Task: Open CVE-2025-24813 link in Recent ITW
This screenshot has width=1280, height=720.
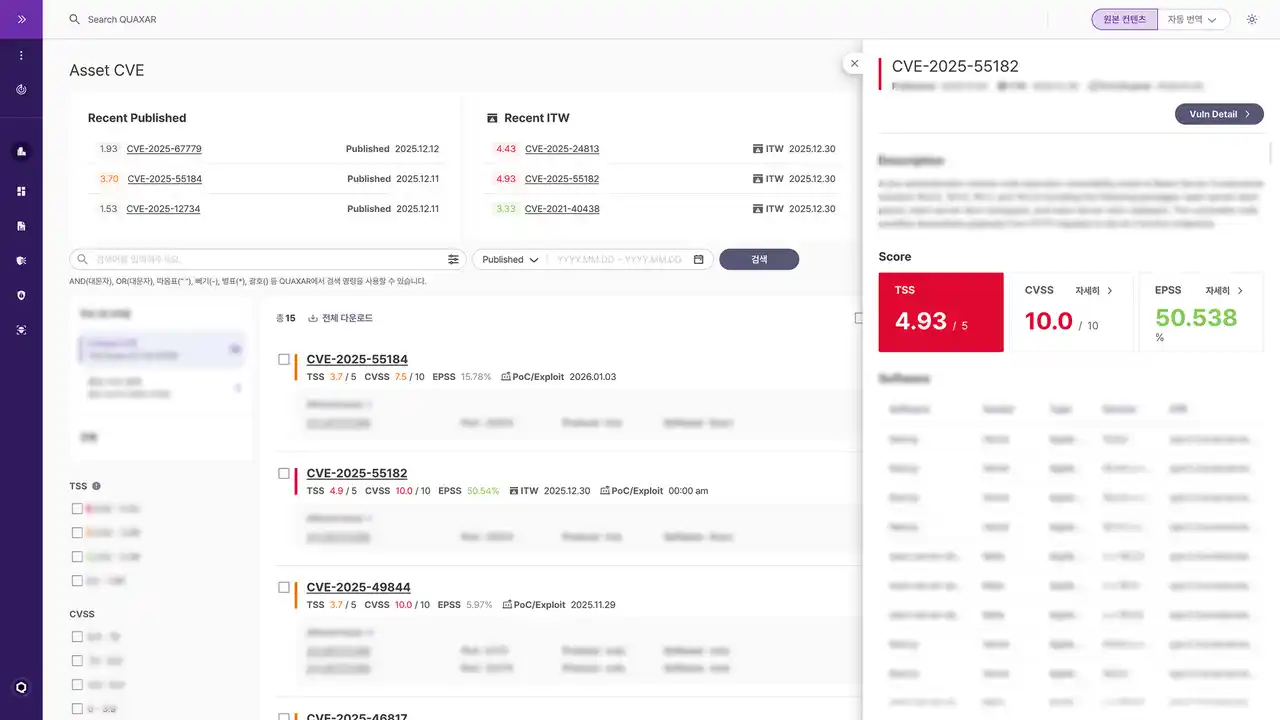Action: (561, 149)
